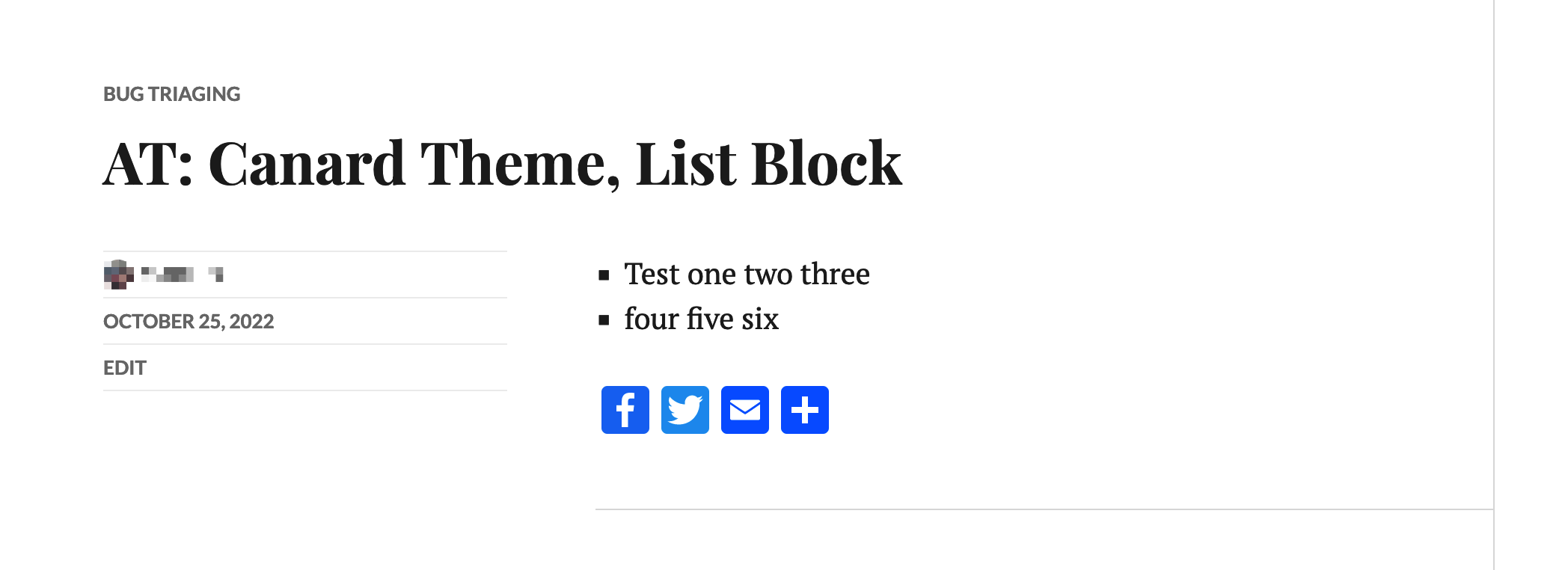Click the bullet beside 'four five six'
Image resolution: width=1568 pixels, height=570 pixels.
coord(603,319)
